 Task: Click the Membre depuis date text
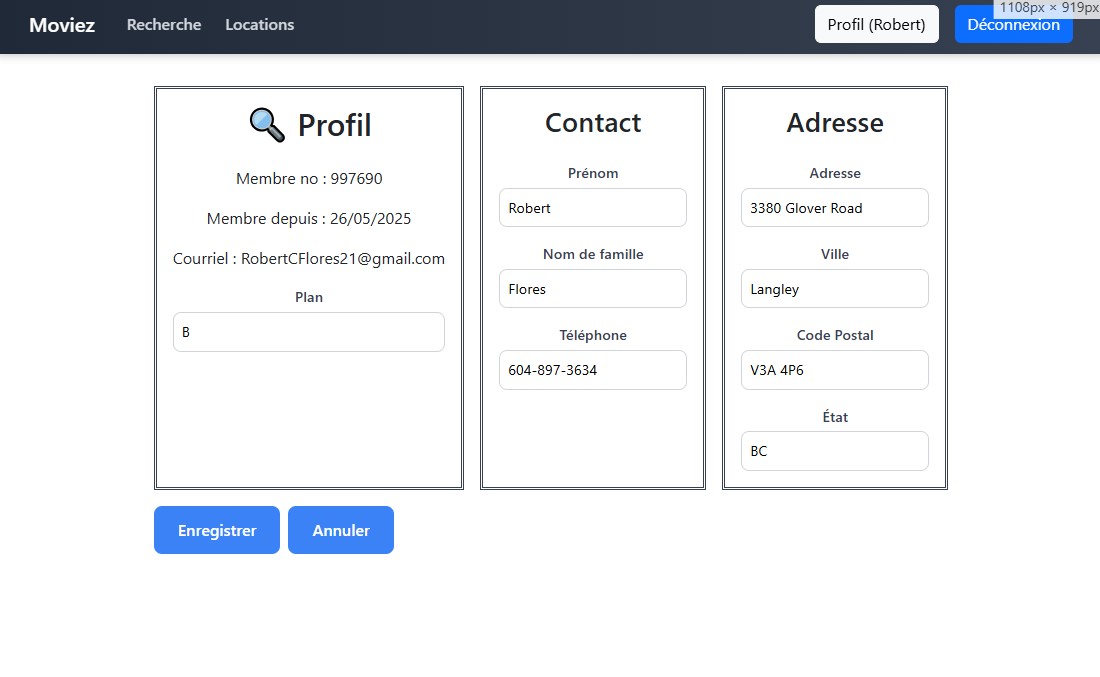coord(309,219)
